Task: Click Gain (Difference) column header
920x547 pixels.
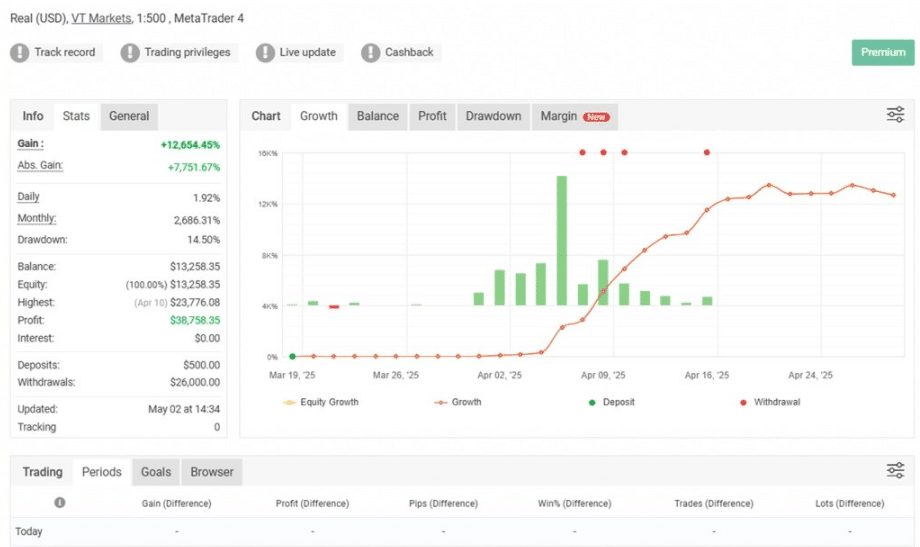Action: pyautogui.click(x=176, y=504)
